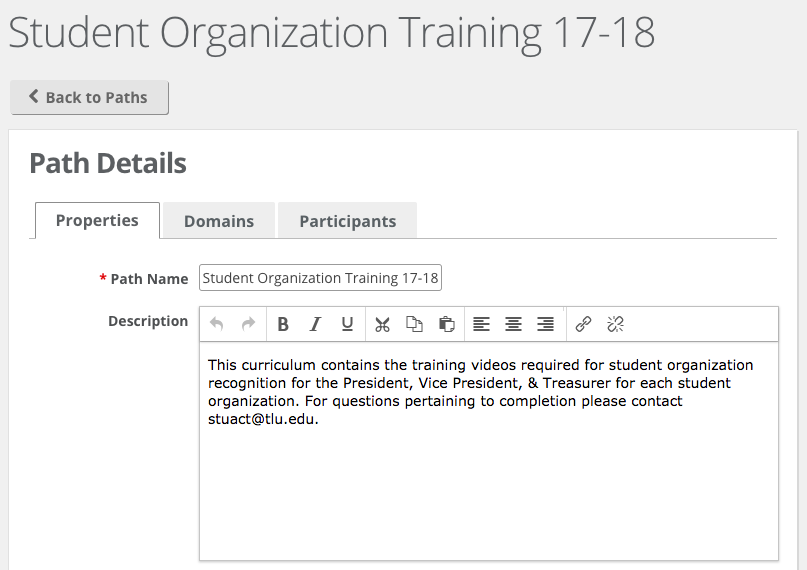Image resolution: width=807 pixels, height=570 pixels.
Task: Center-align description text
Action: 513,324
